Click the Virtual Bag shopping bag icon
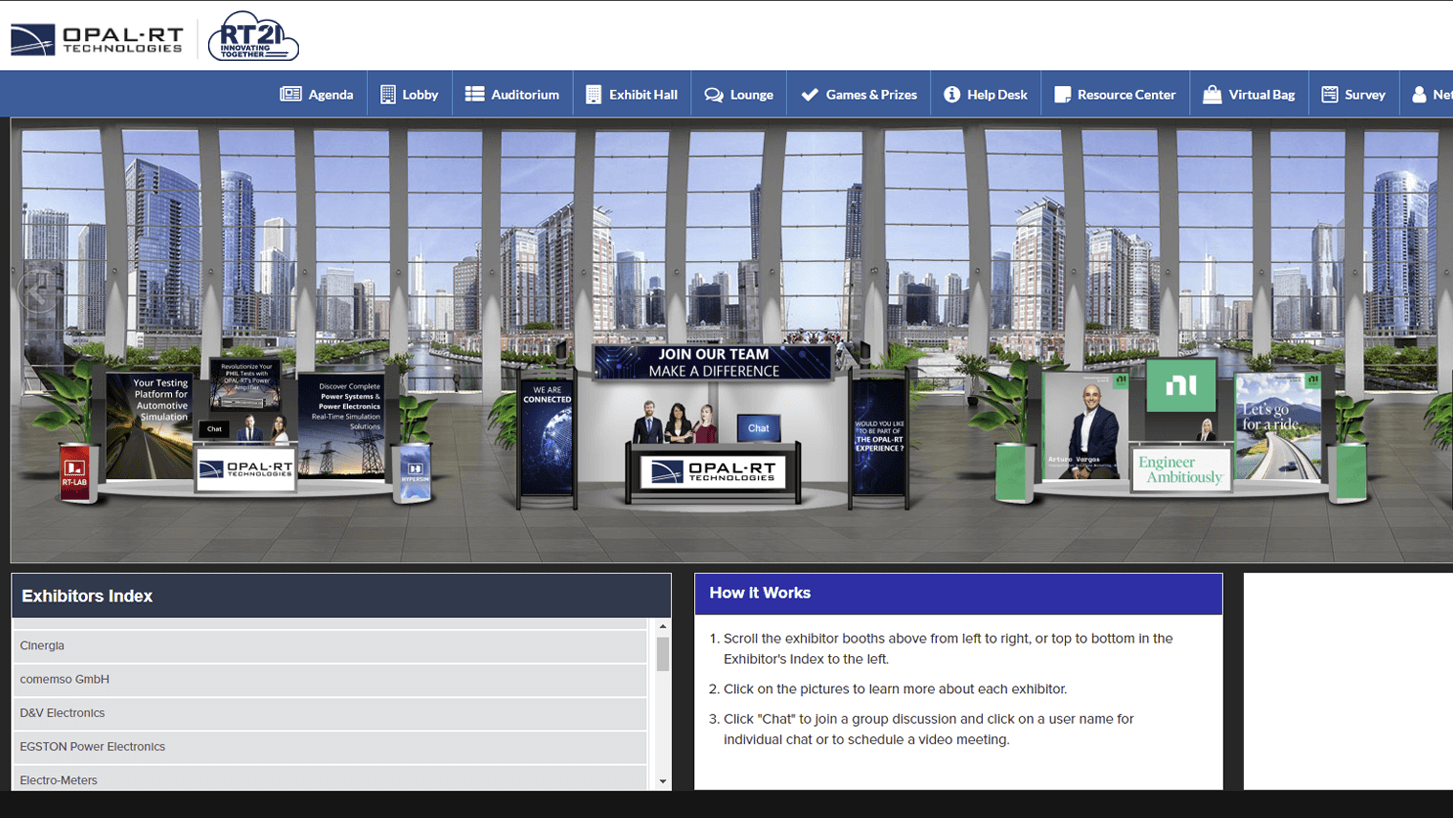 click(x=1212, y=94)
